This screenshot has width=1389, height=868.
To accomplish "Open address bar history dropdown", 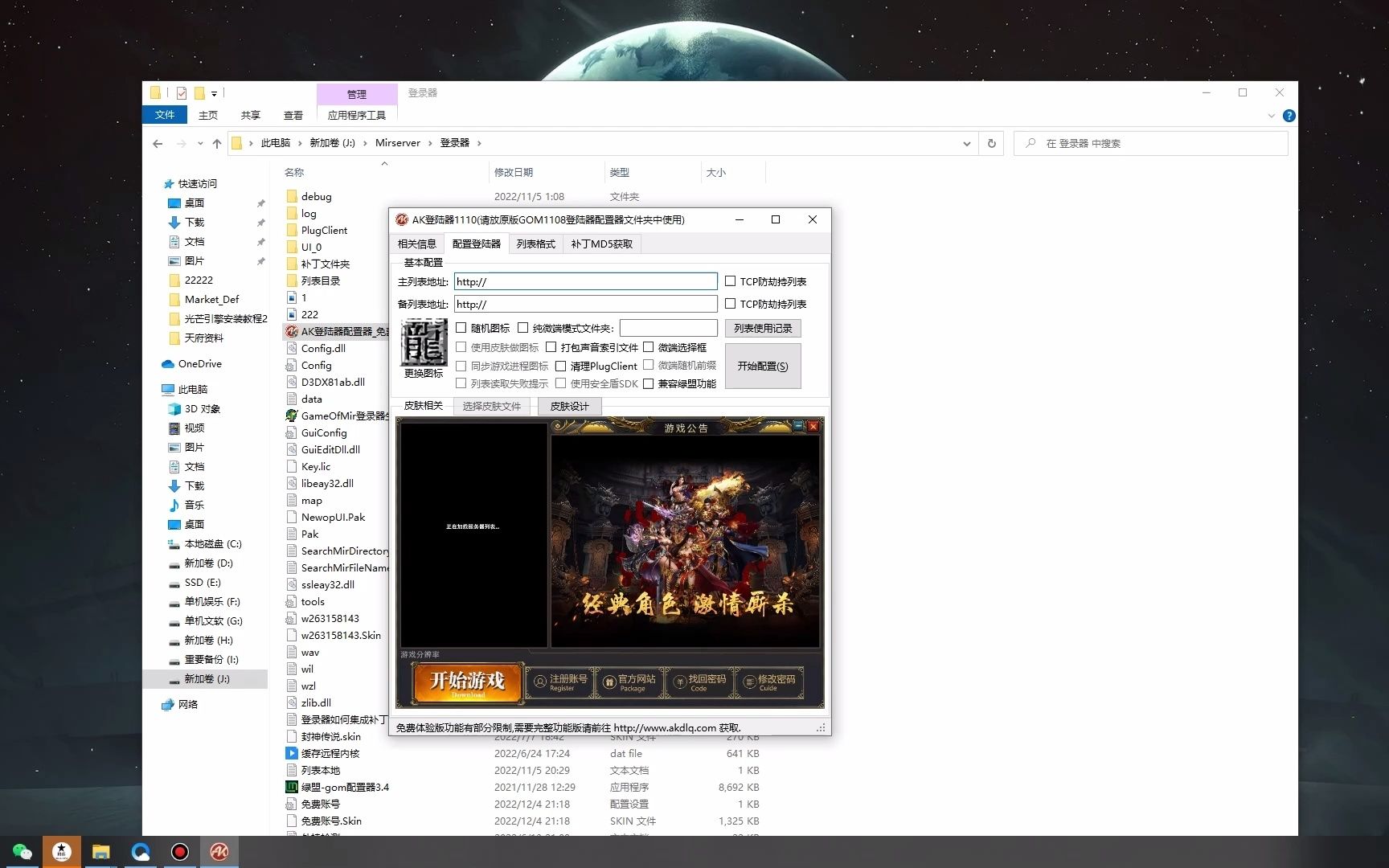I will [966, 144].
